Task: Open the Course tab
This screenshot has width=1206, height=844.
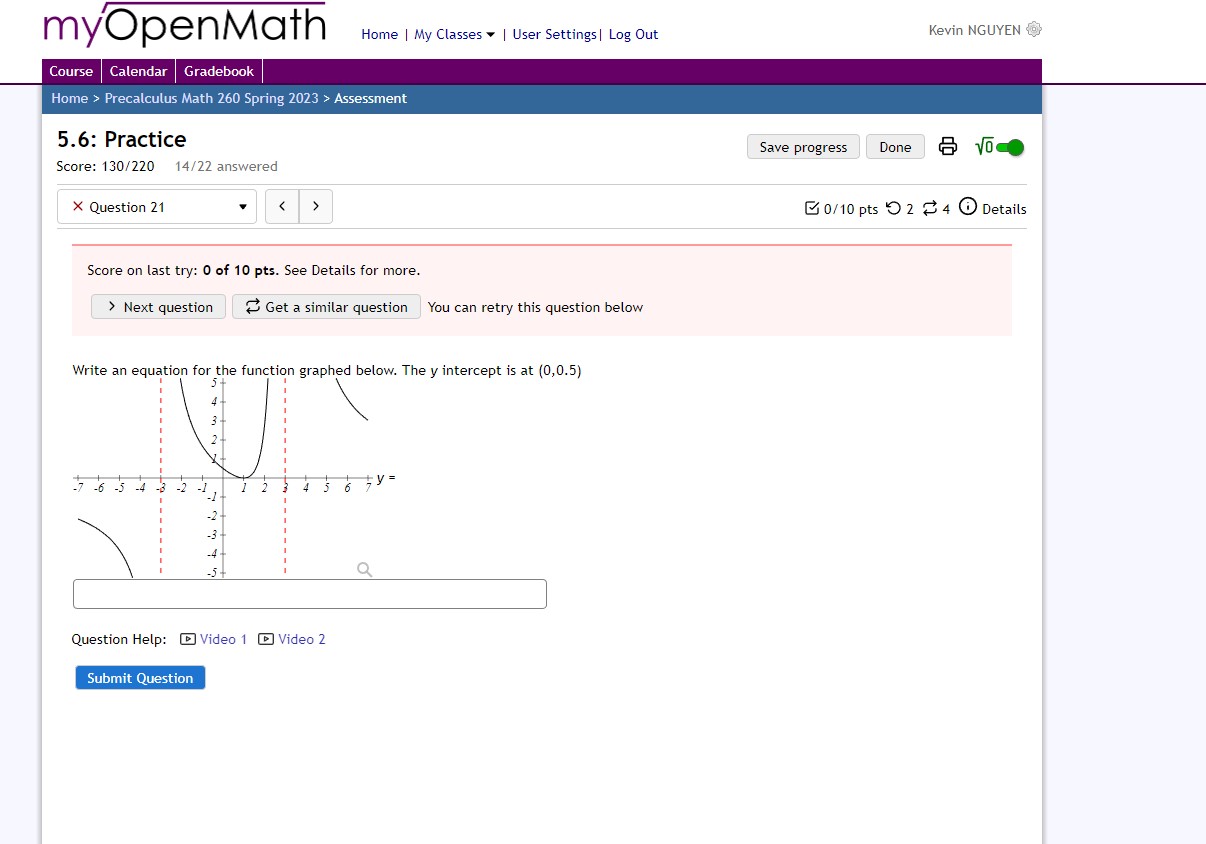Action: [71, 71]
